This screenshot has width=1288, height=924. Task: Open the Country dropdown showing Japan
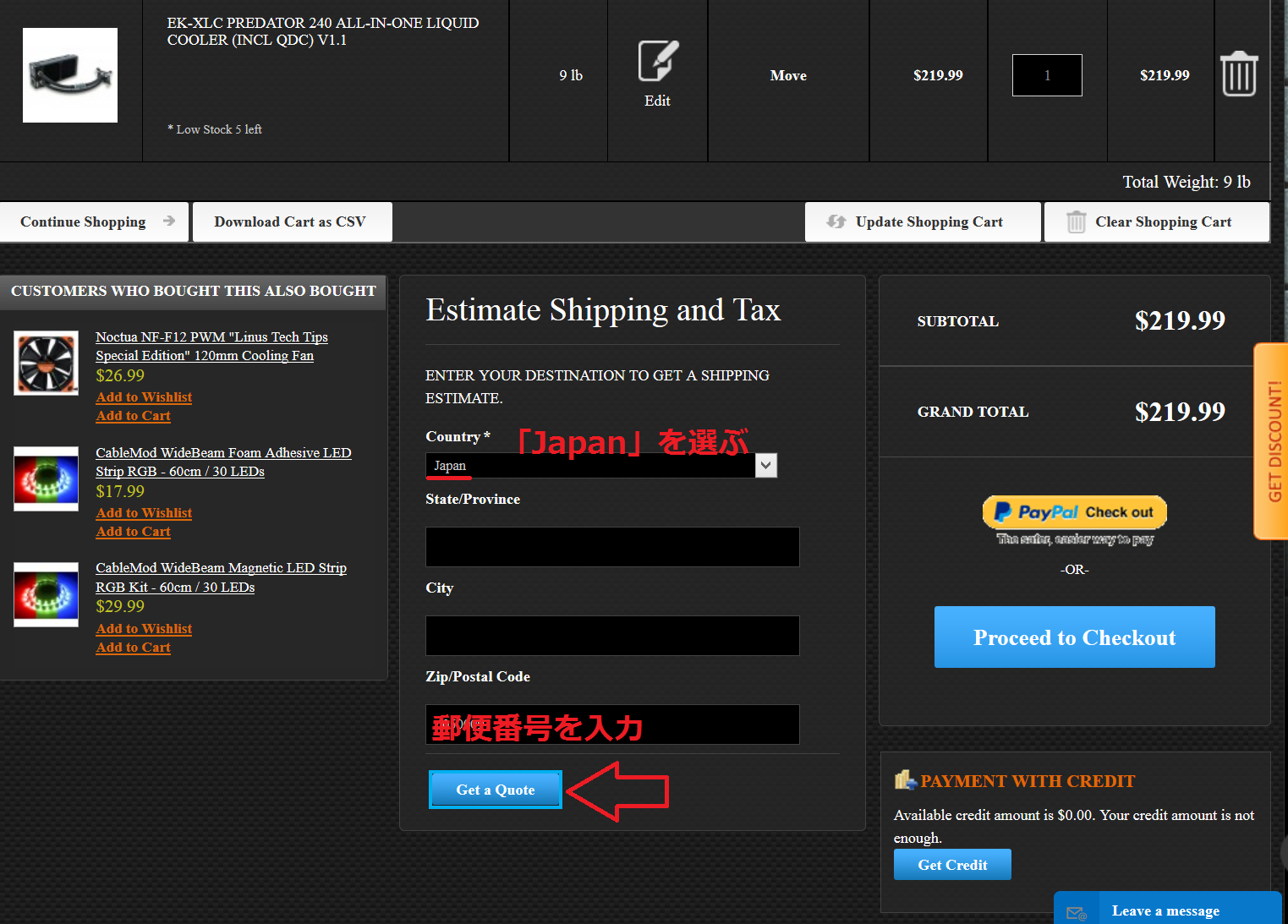[601, 466]
